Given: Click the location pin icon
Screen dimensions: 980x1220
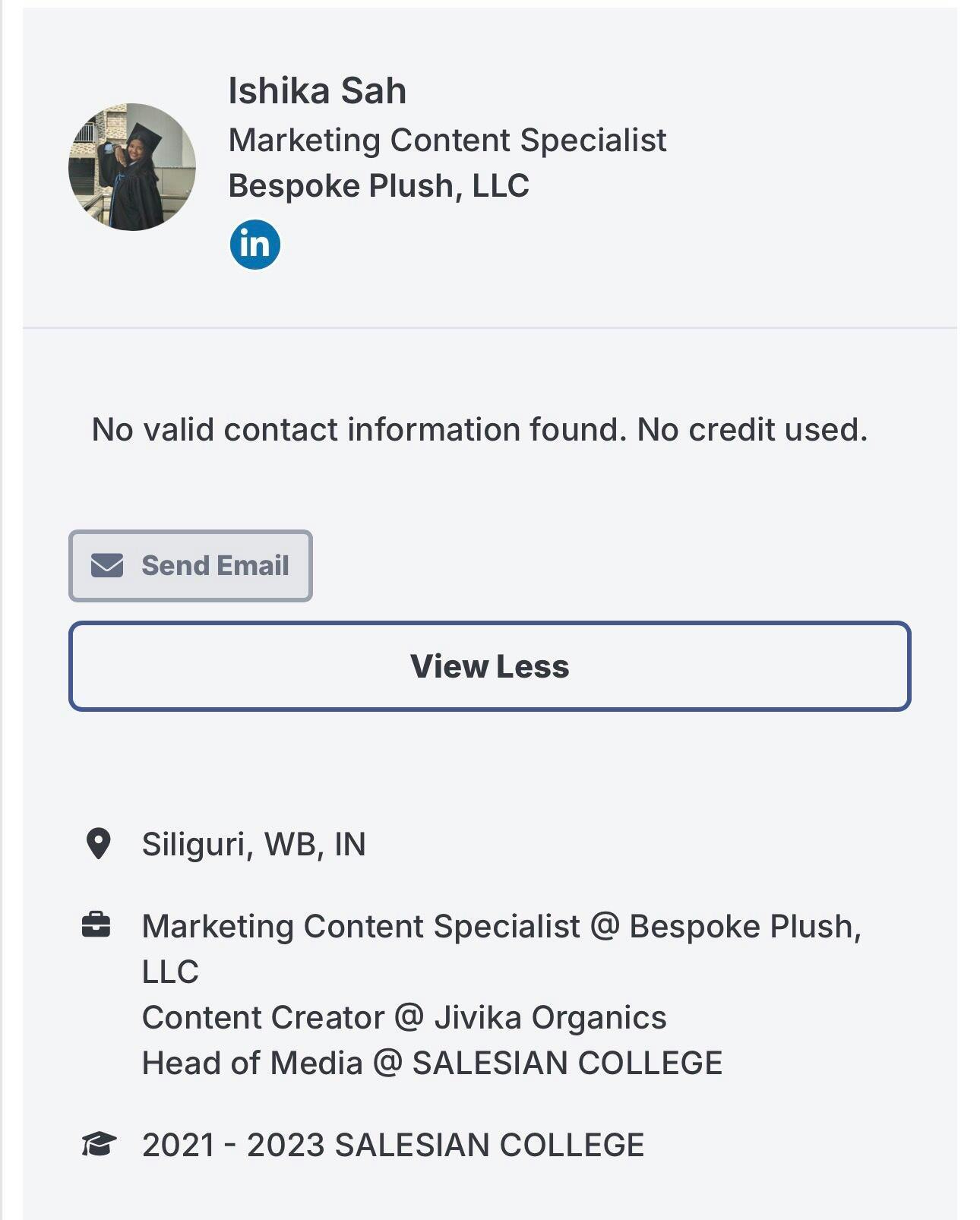Looking at the screenshot, I should point(98,844).
